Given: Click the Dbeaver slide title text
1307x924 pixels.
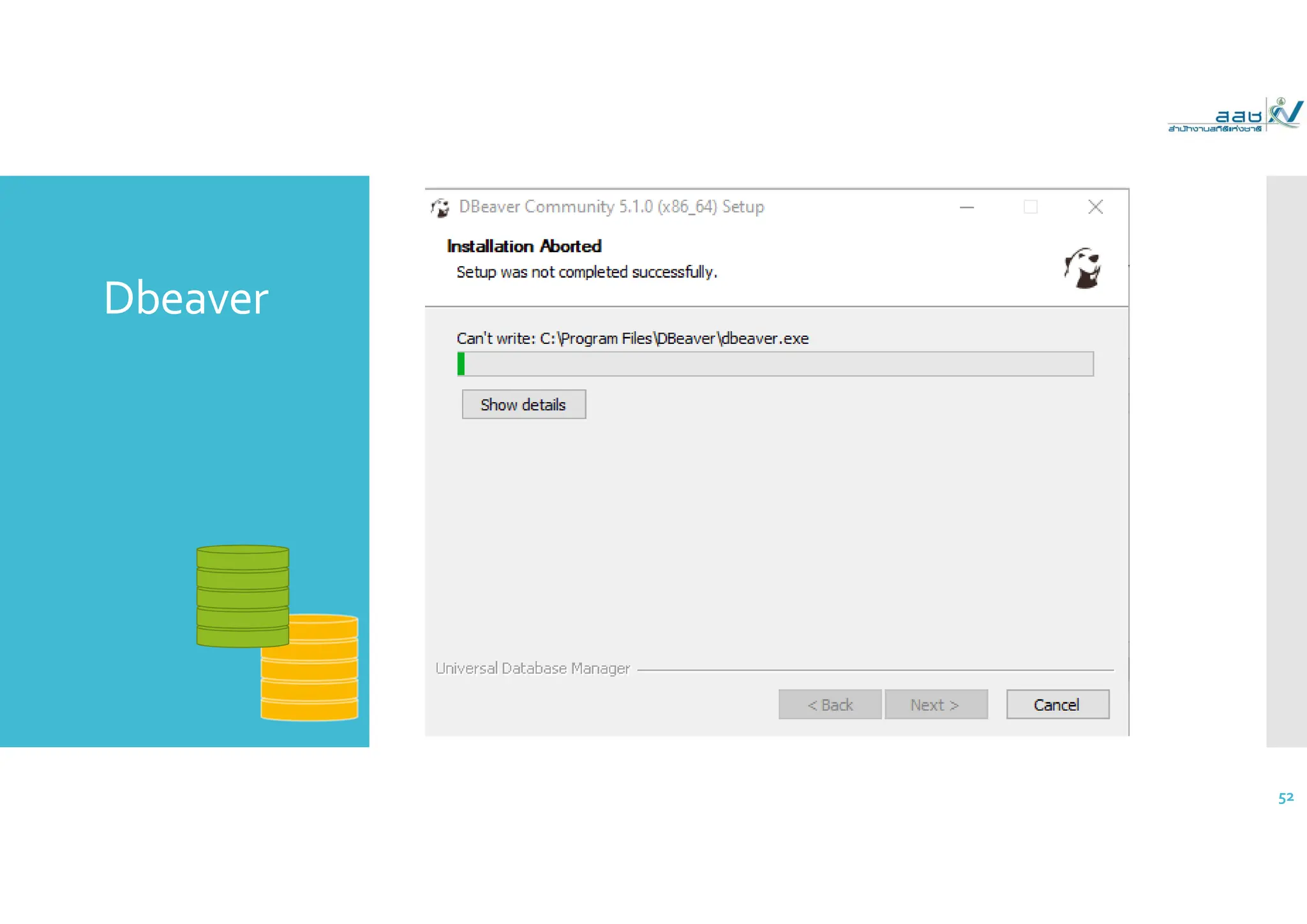Looking at the screenshot, I should [186, 298].
